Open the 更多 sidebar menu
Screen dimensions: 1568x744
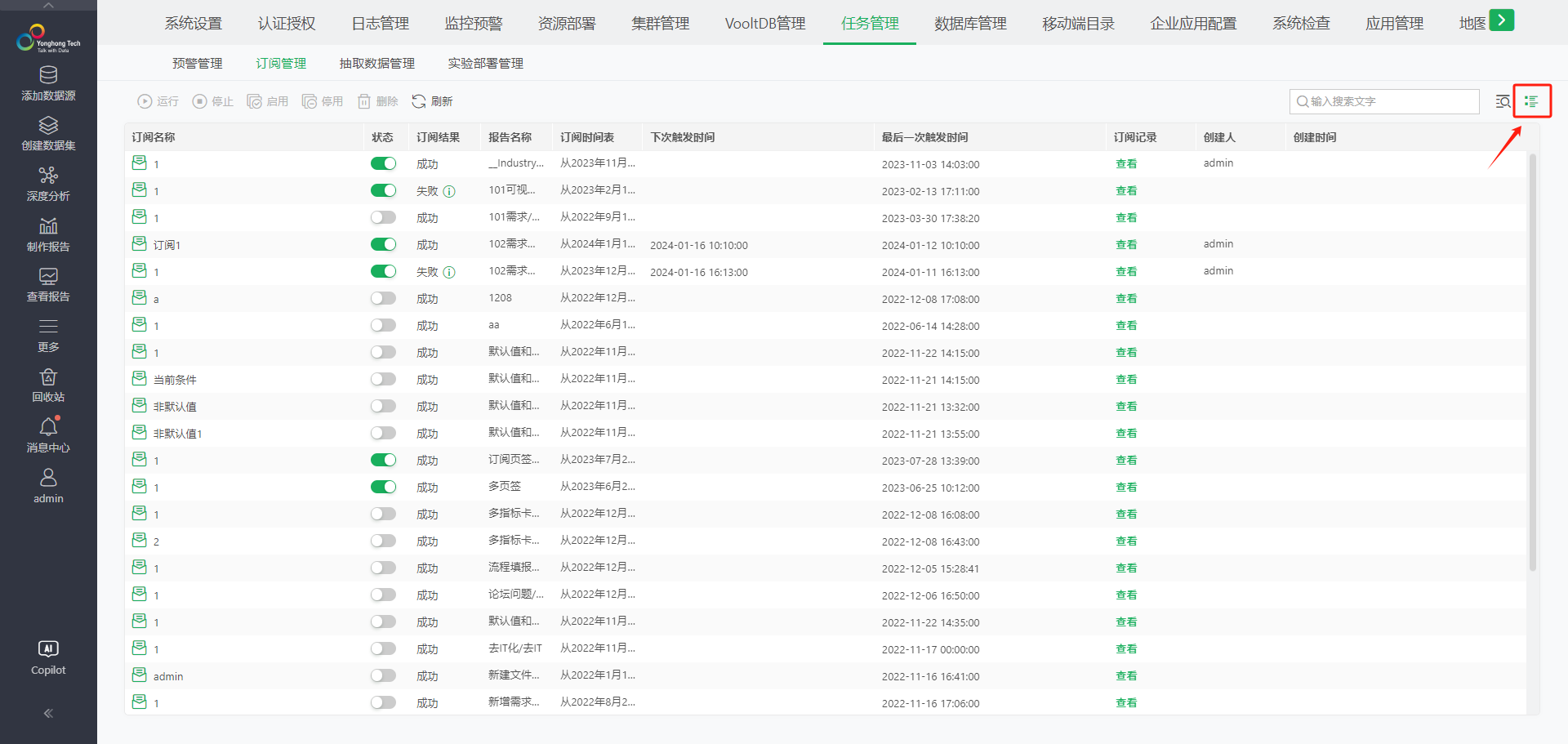[x=48, y=333]
